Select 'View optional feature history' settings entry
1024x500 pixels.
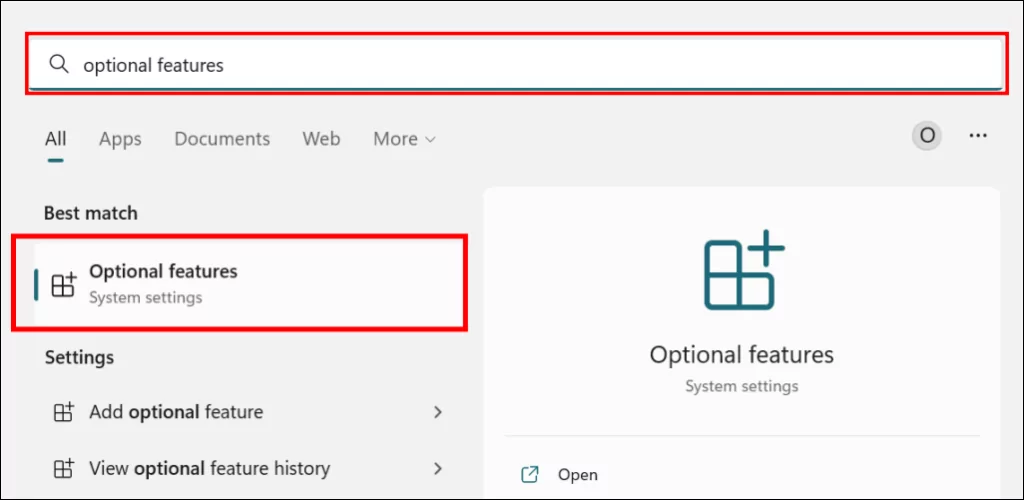coord(209,468)
